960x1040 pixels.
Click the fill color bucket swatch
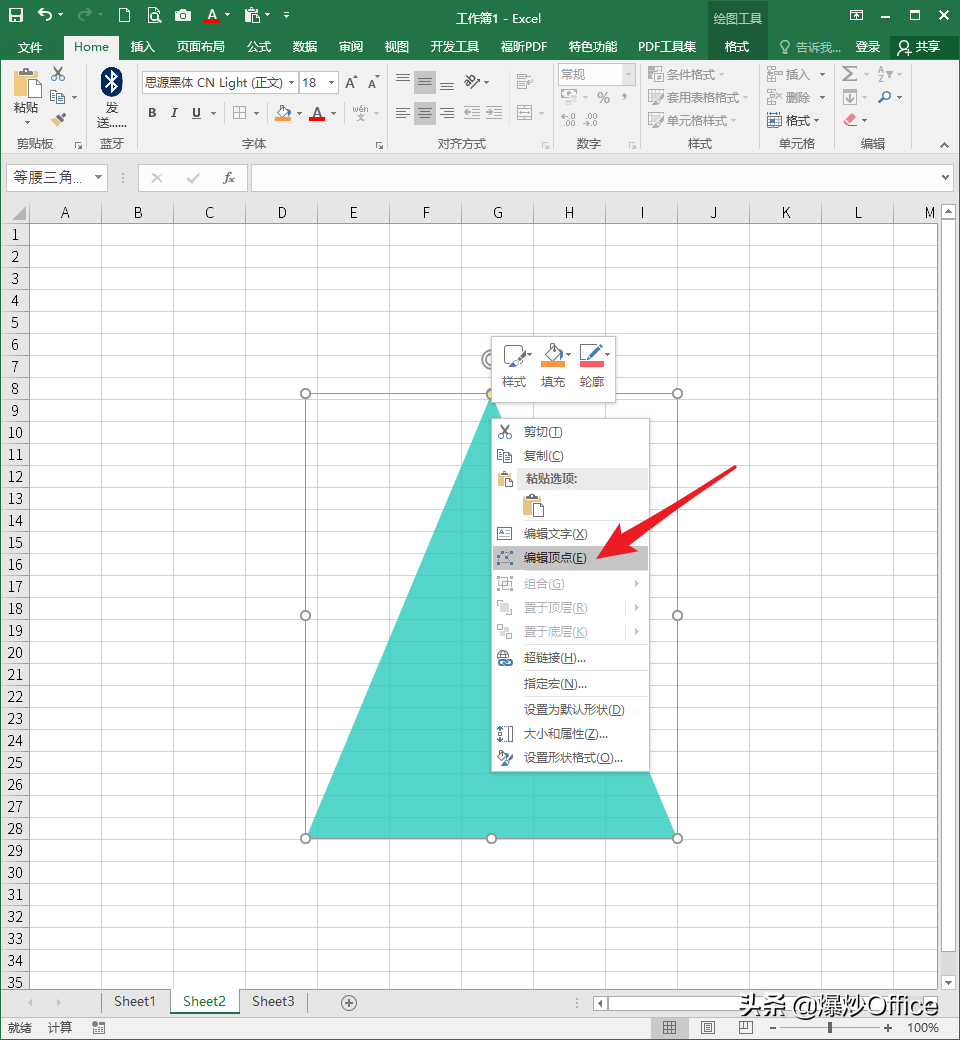(x=283, y=113)
